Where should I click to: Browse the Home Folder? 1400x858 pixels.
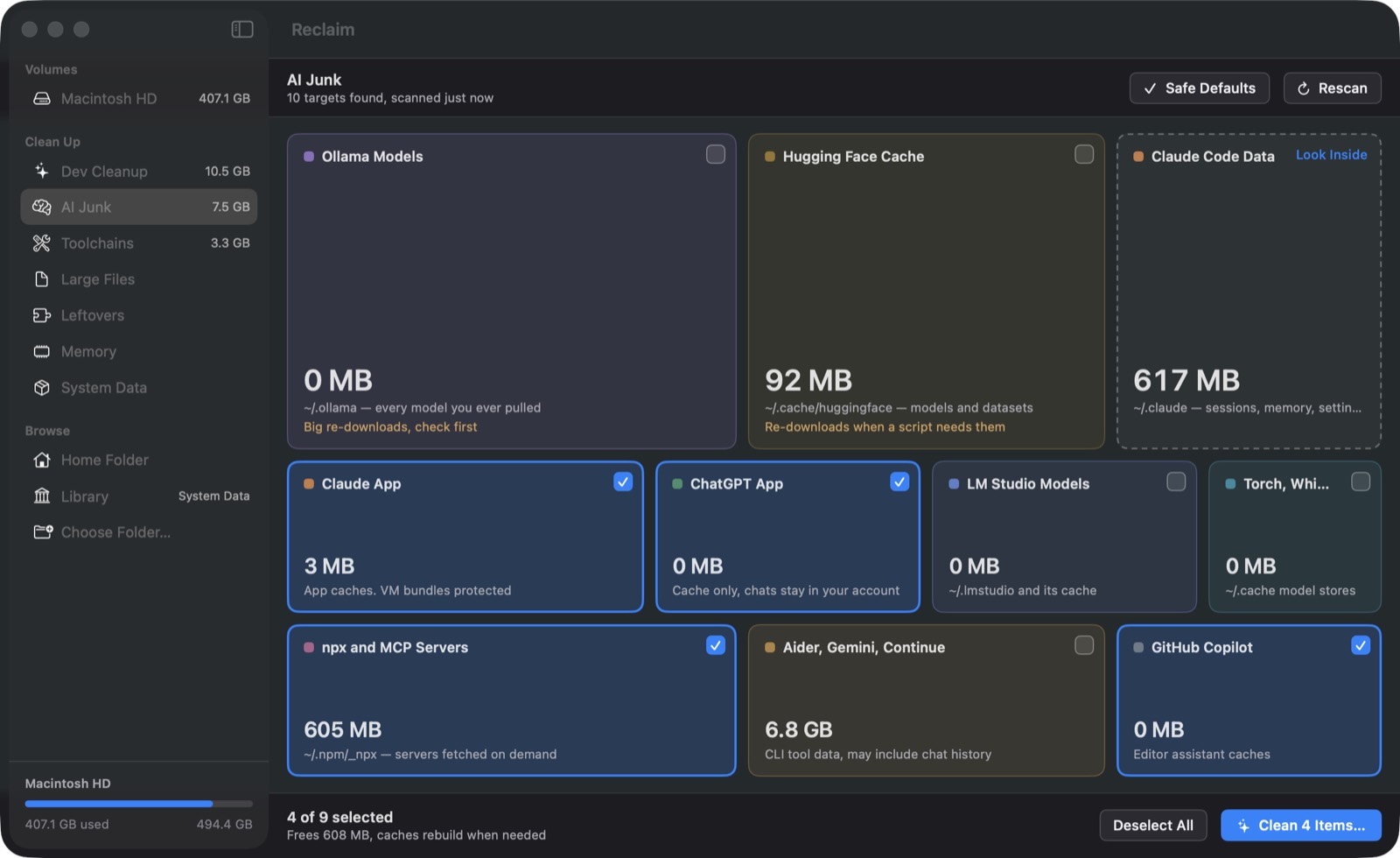pyautogui.click(x=139, y=461)
